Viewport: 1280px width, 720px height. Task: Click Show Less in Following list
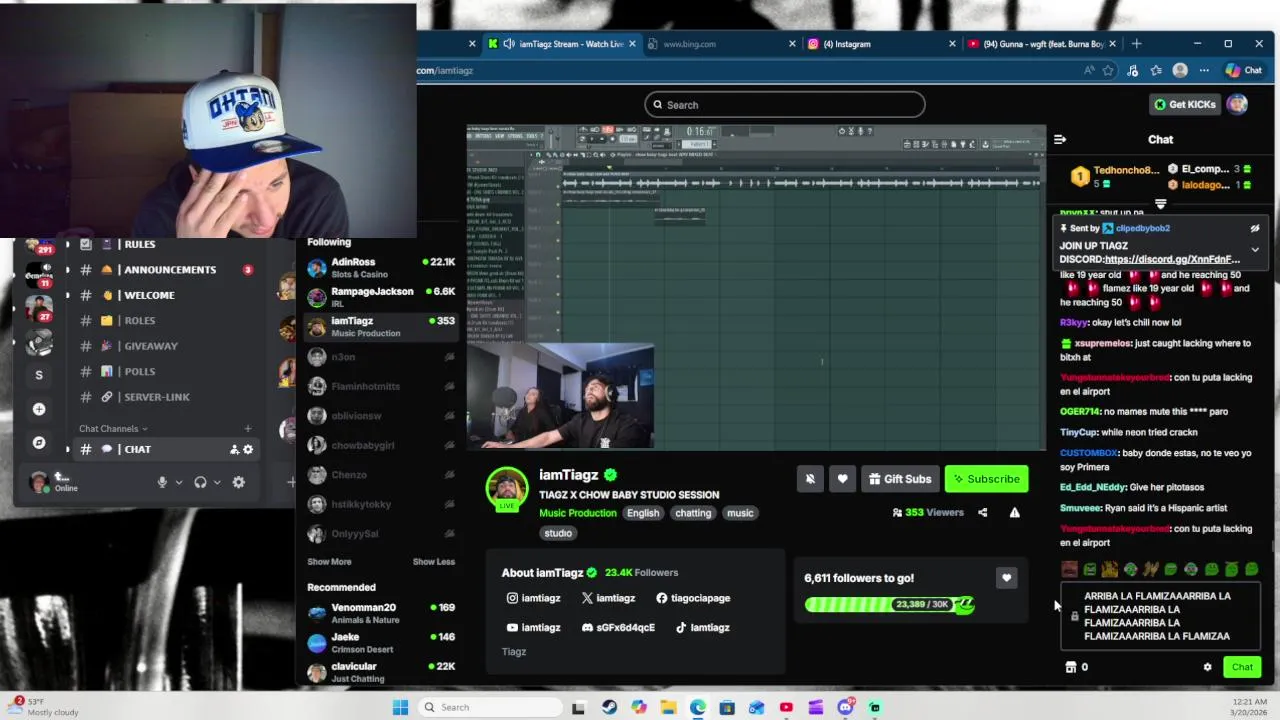pyautogui.click(x=433, y=562)
